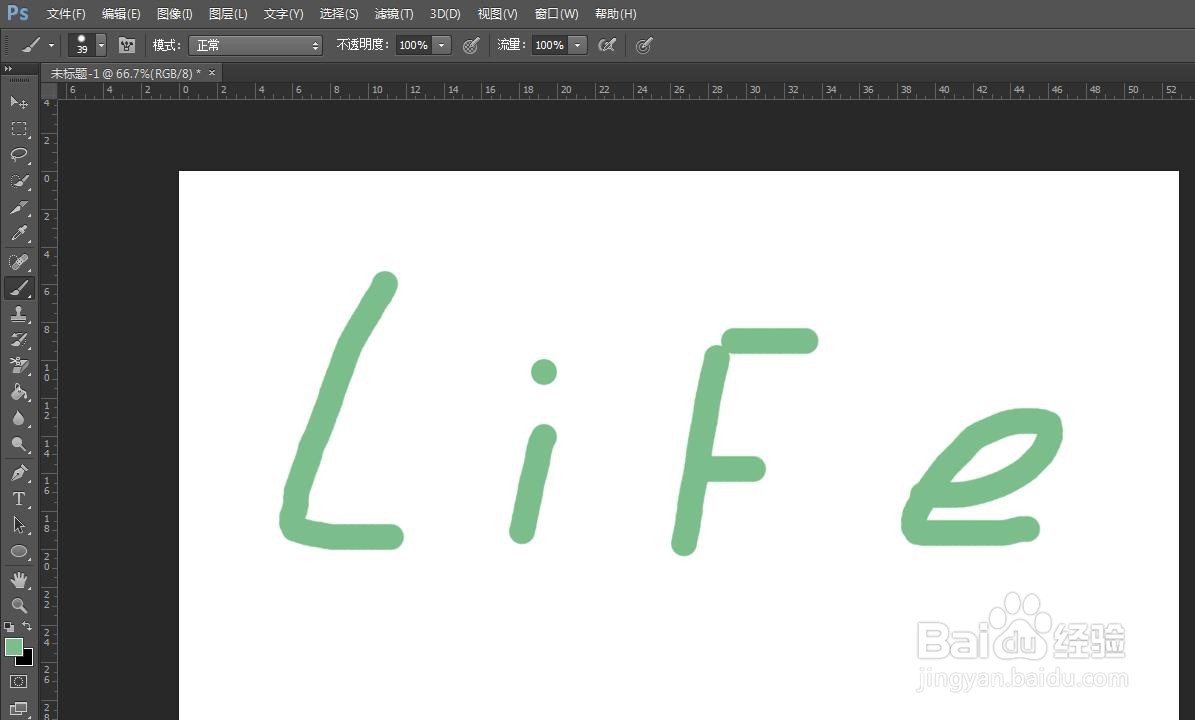The width and height of the screenshot is (1195, 720).
Task: Pick the green foreground color swatch
Action: (13, 647)
